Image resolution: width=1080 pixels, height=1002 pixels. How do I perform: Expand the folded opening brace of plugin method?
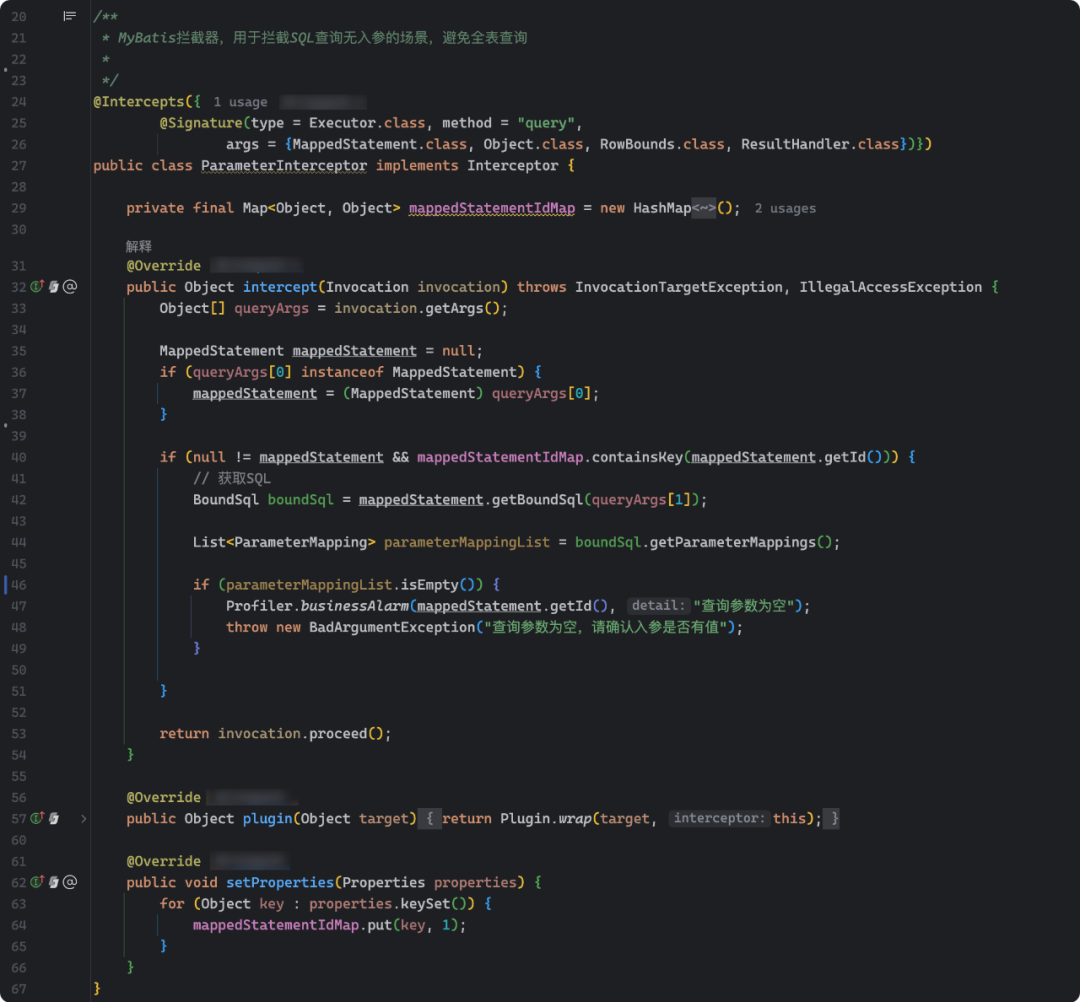click(x=430, y=818)
